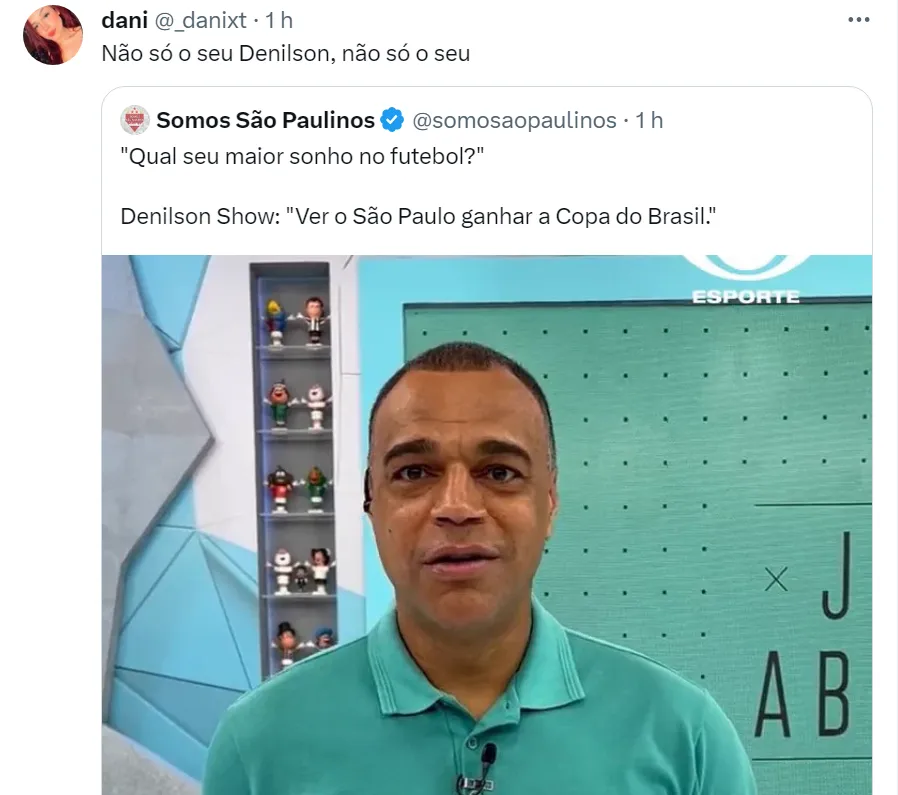The width and height of the screenshot is (898, 795).
Task: Open the @_danixt handle link
Action: coord(200,21)
